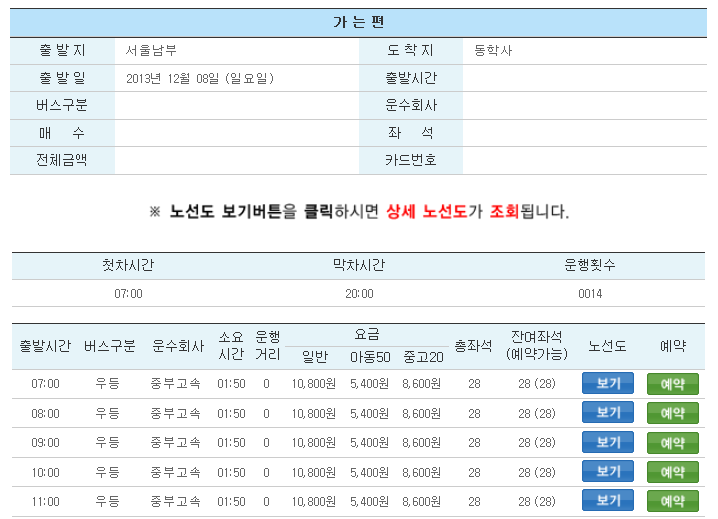
Task: Click first bus time value 07:00 under 첫차시간
Action: [x=128, y=294]
